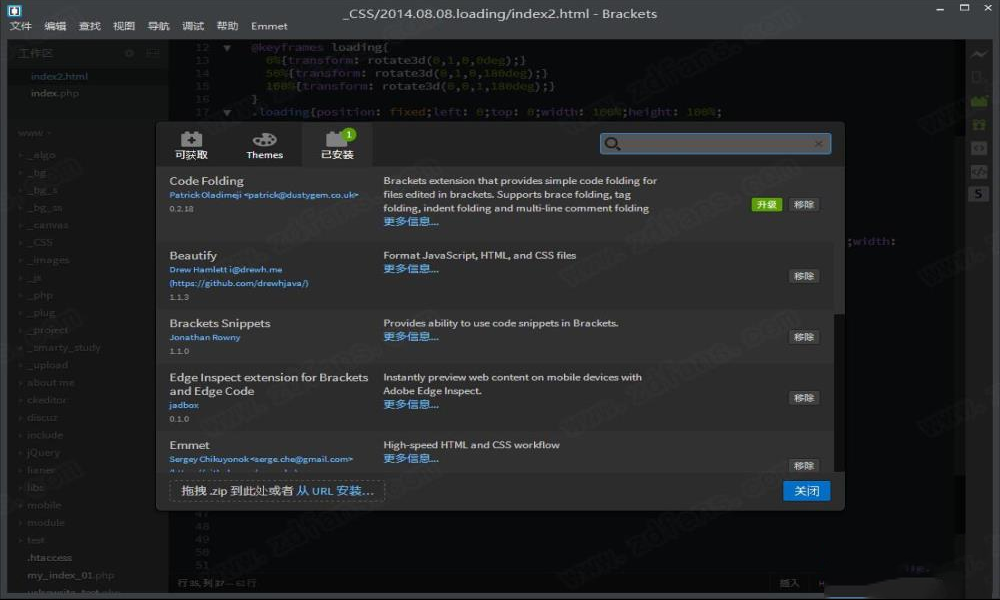Click 升级 to update Code Folding
Image resolution: width=1000 pixels, height=600 pixels.
pyautogui.click(x=766, y=204)
